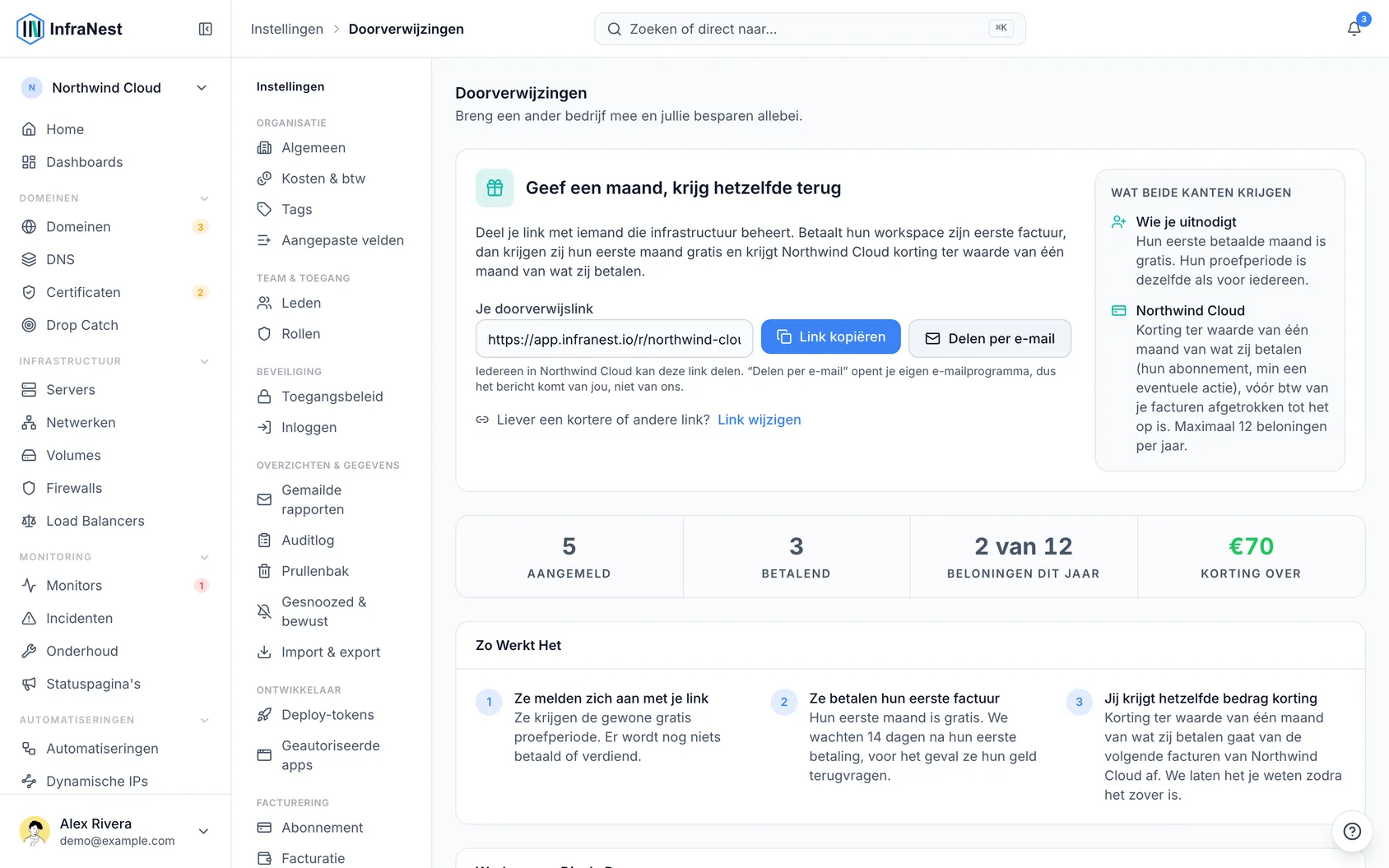
Task: Click the Servers rack icon
Action: 29,389
